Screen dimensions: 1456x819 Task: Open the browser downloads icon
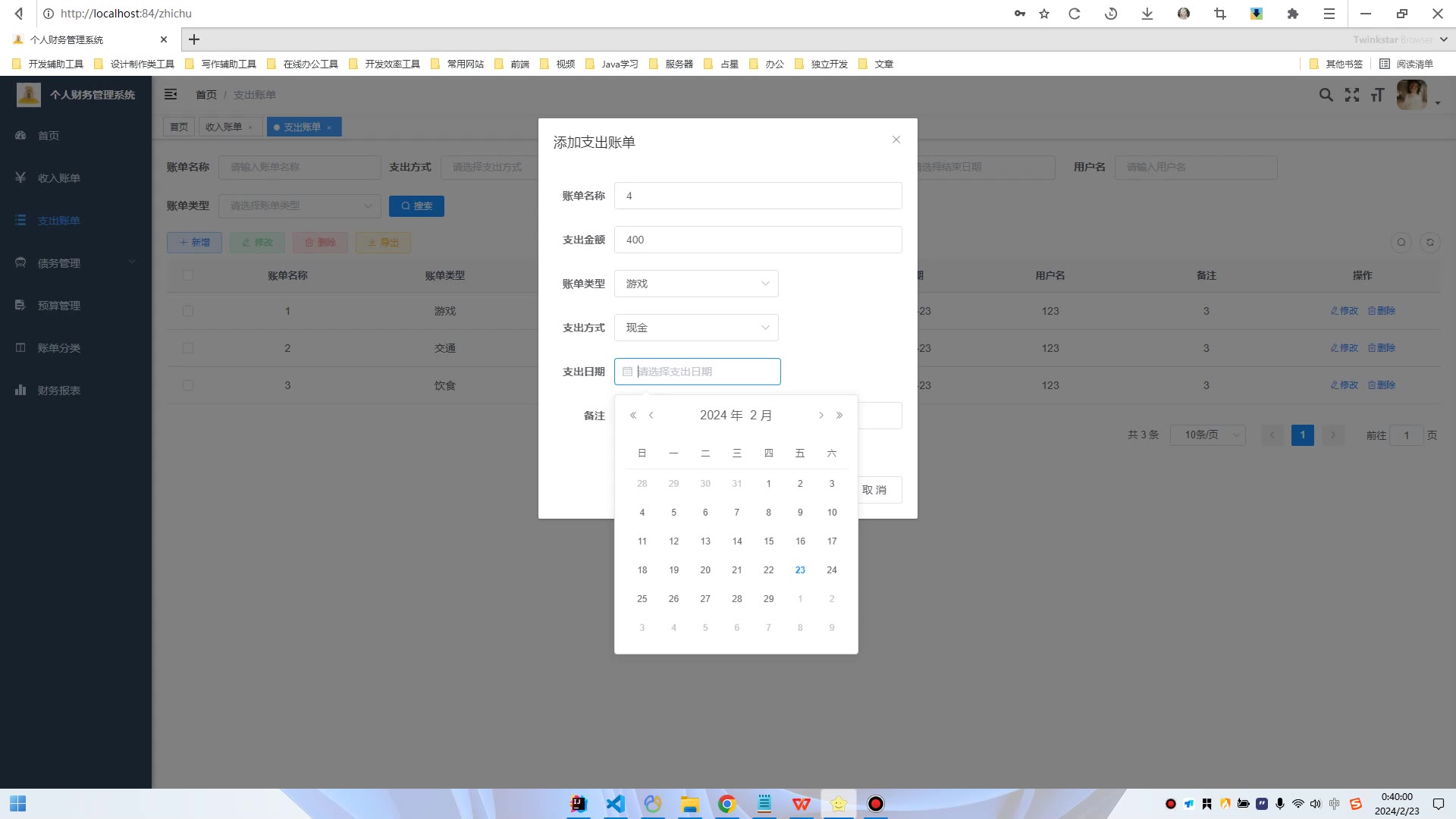pos(1147,14)
